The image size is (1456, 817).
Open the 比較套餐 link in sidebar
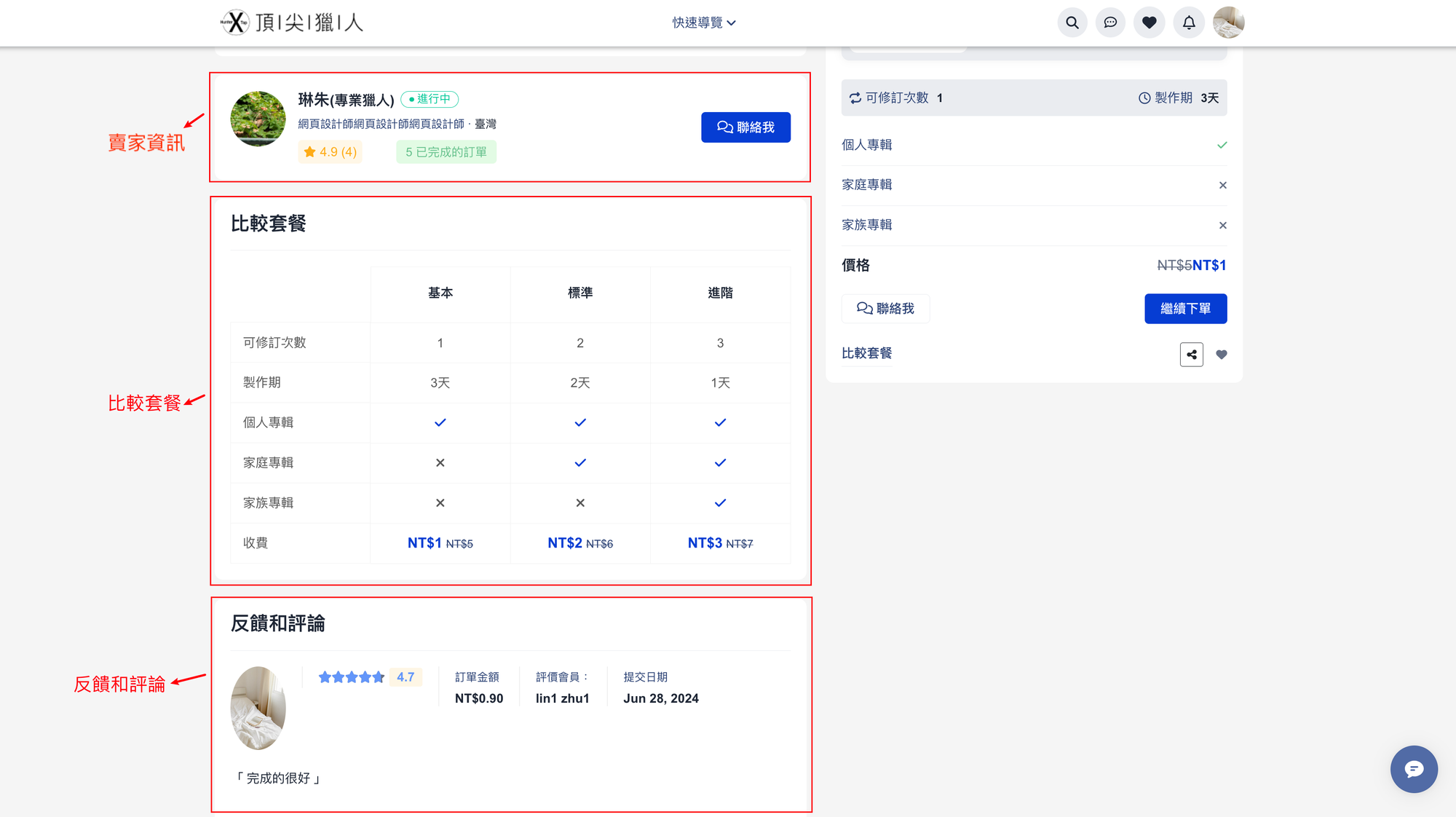pyautogui.click(x=866, y=353)
